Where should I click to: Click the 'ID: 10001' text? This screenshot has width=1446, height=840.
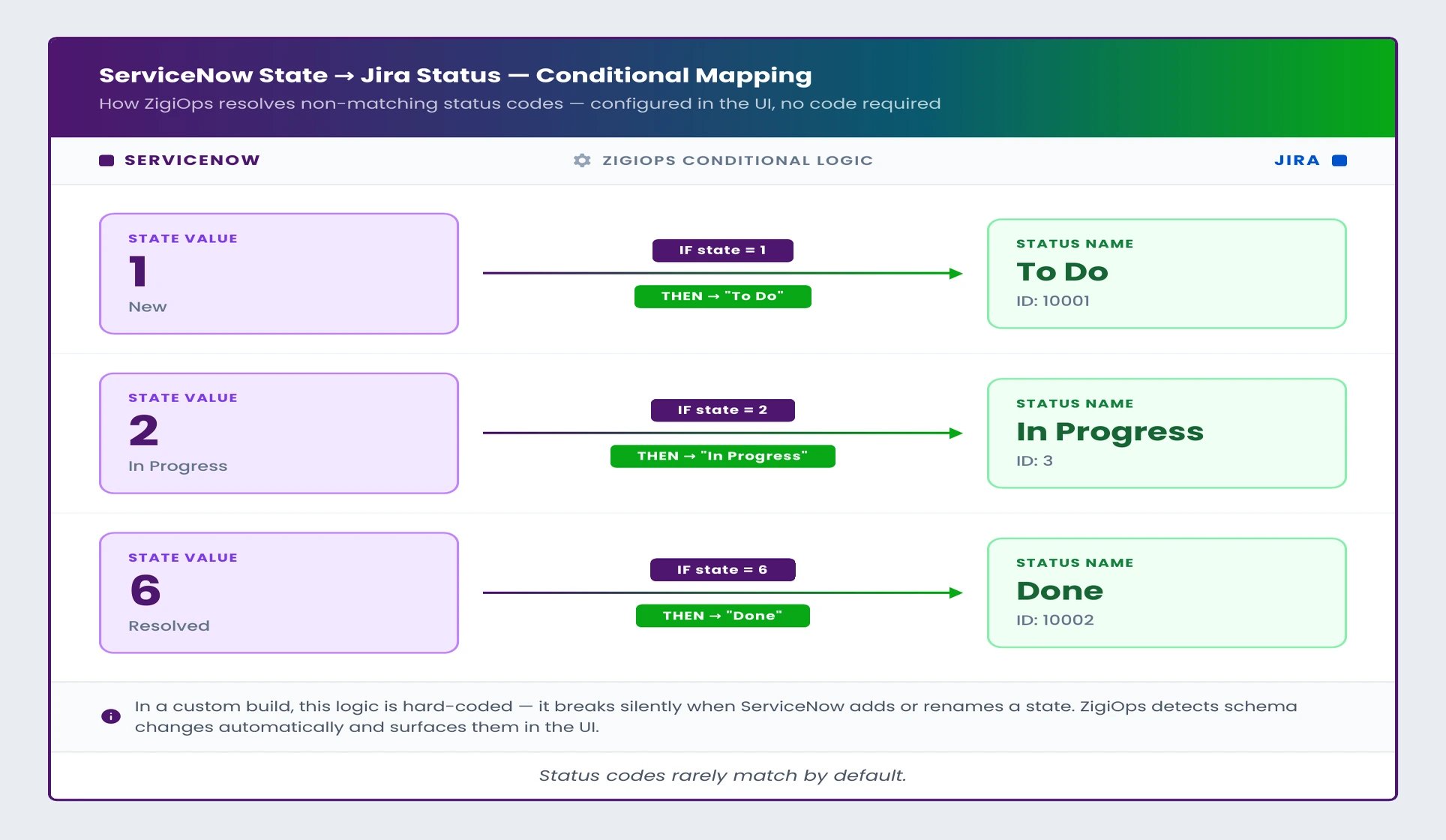point(1053,301)
